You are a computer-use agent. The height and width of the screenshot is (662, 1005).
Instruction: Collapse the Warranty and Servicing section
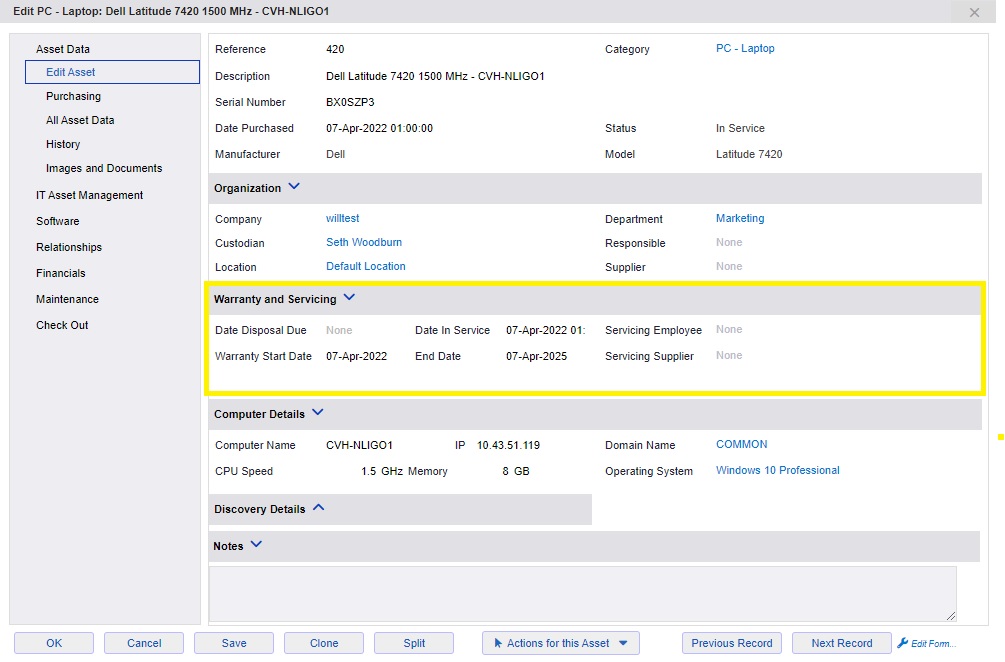[x=348, y=297]
